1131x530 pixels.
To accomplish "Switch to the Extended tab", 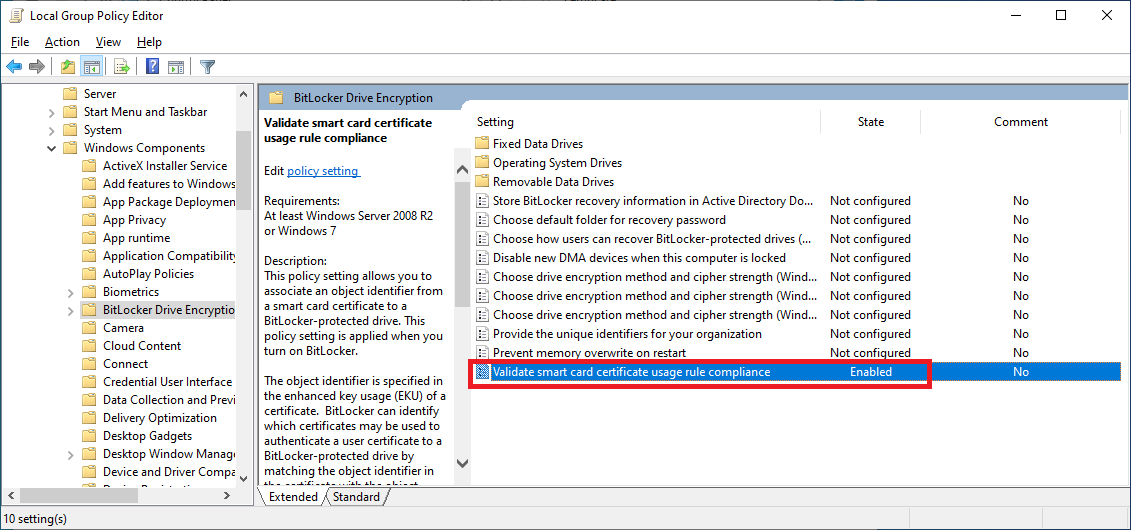I will click(293, 497).
